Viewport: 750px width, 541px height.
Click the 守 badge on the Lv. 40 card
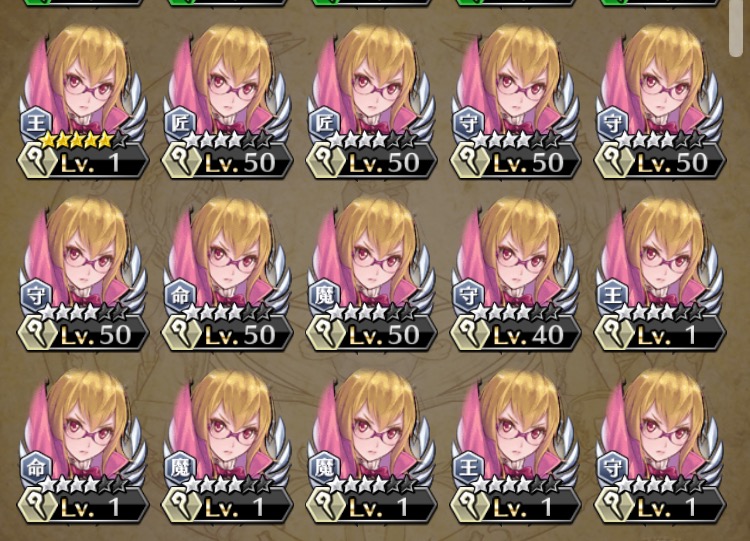pos(468,295)
